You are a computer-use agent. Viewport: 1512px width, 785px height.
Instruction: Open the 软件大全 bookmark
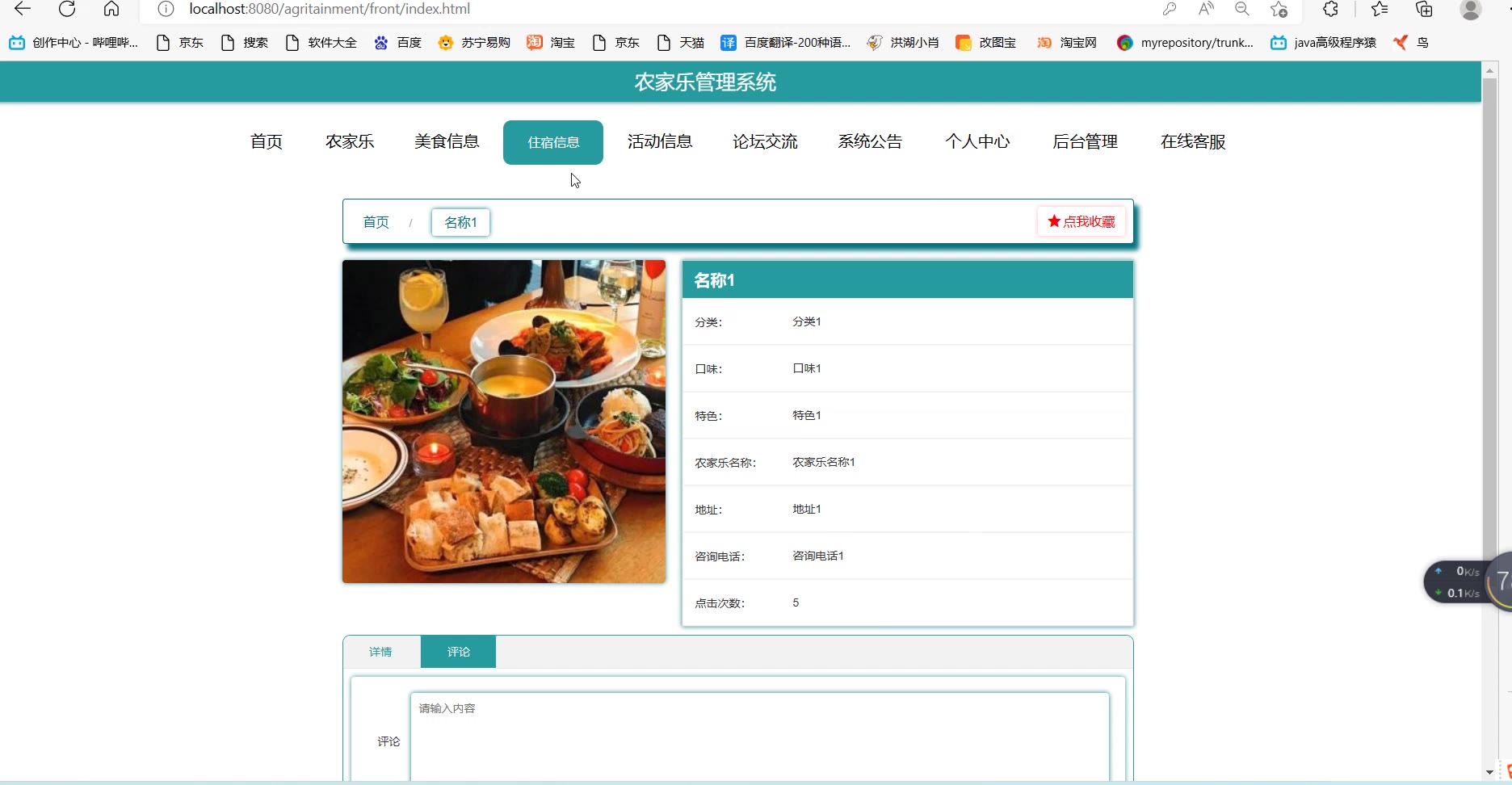point(321,43)
